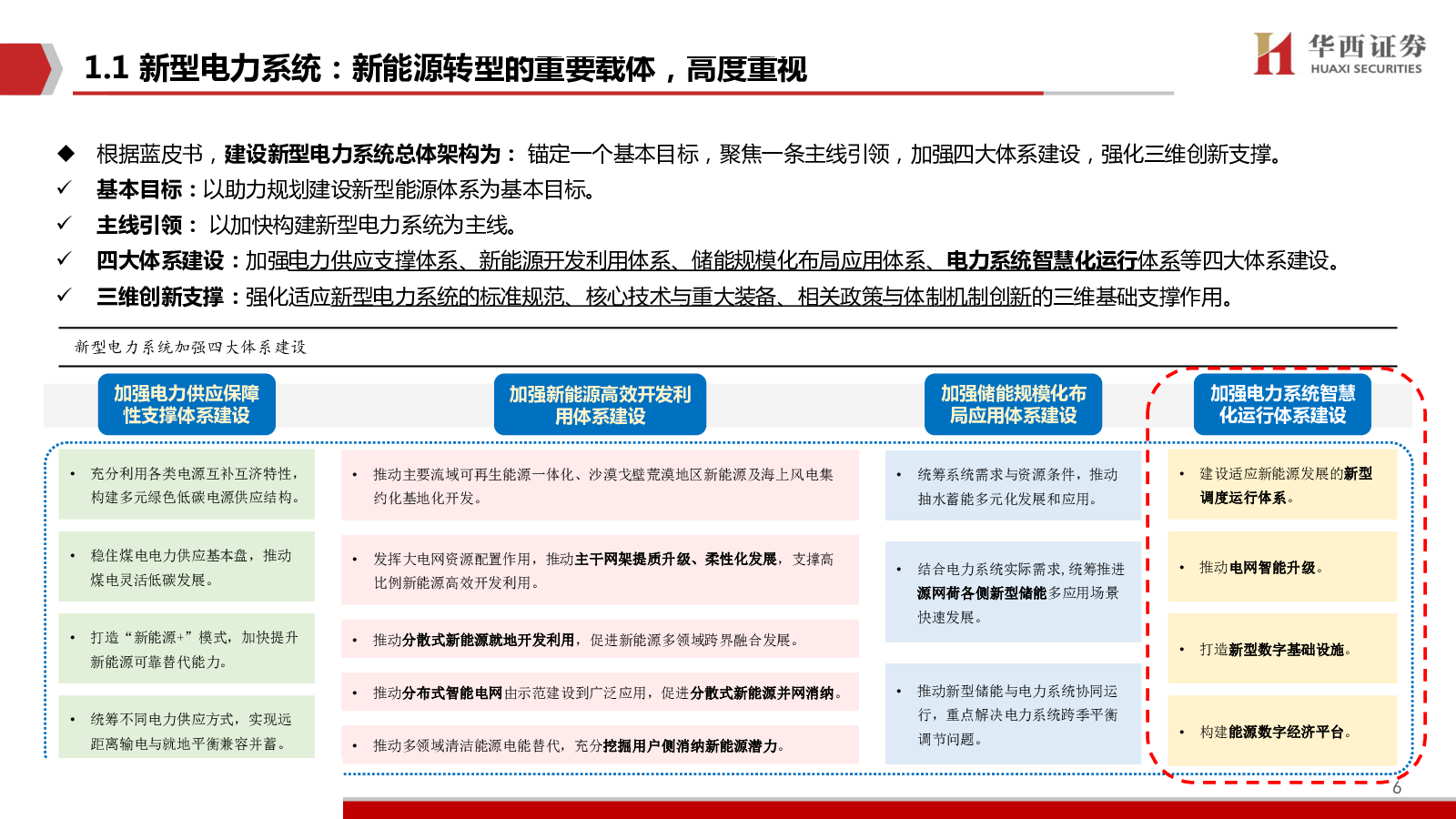The height and width of the screenshot is (819, 1456).
Task: Click the header box '加强储能规模化布局应用体系建设'
Action: pos(1014,404)
